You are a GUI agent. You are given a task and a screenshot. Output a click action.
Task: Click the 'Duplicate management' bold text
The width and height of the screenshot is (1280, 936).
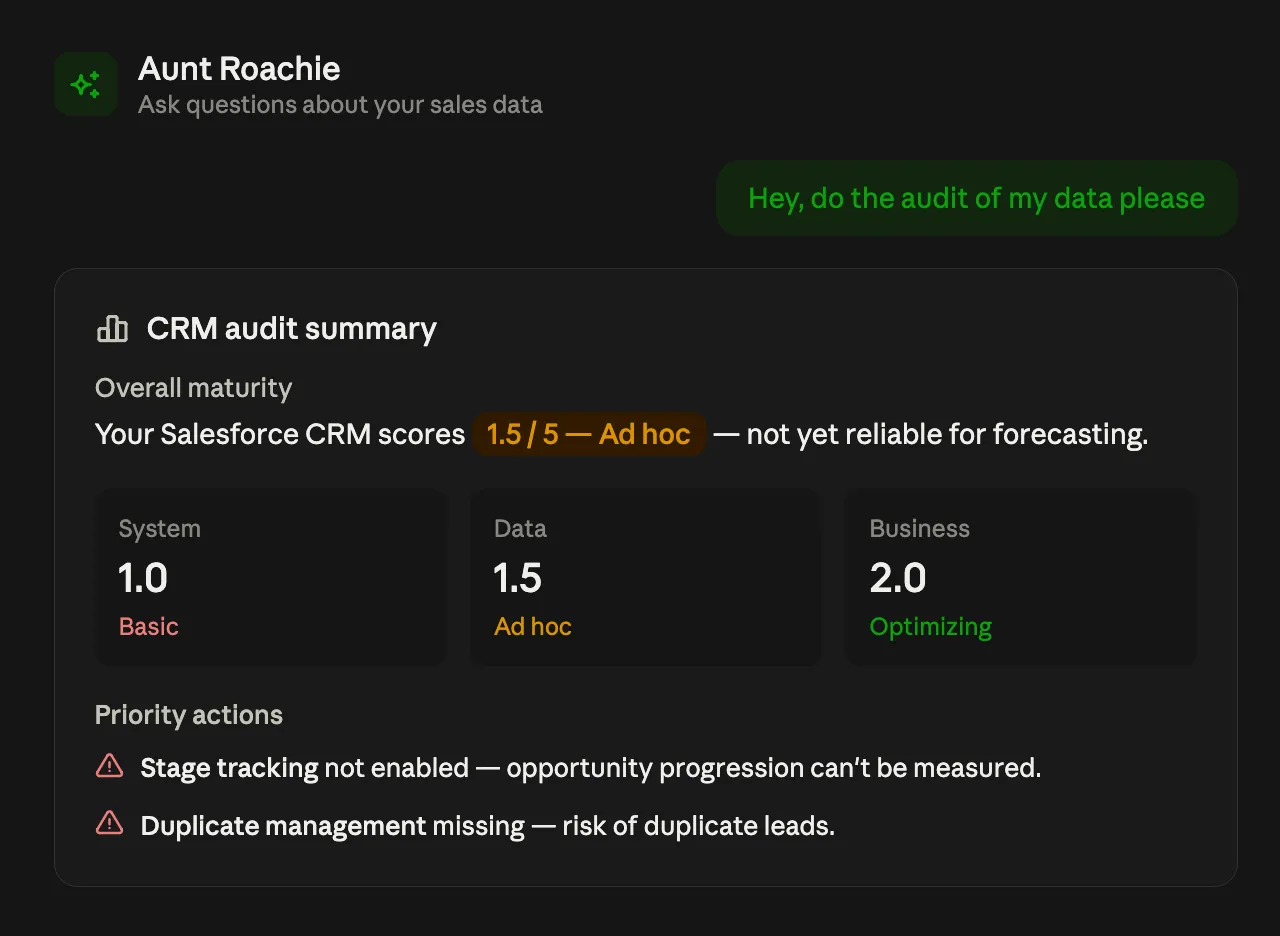click(284, 826)
